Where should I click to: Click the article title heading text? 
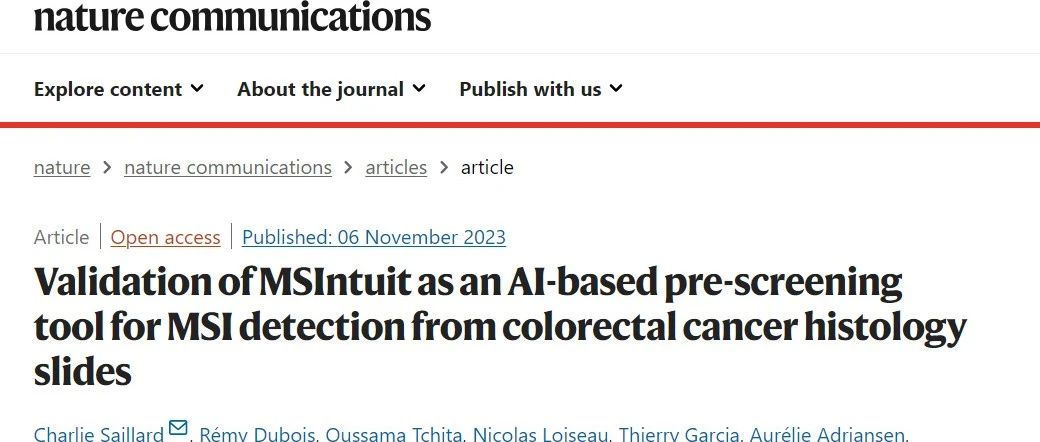[x=500, y=327]
